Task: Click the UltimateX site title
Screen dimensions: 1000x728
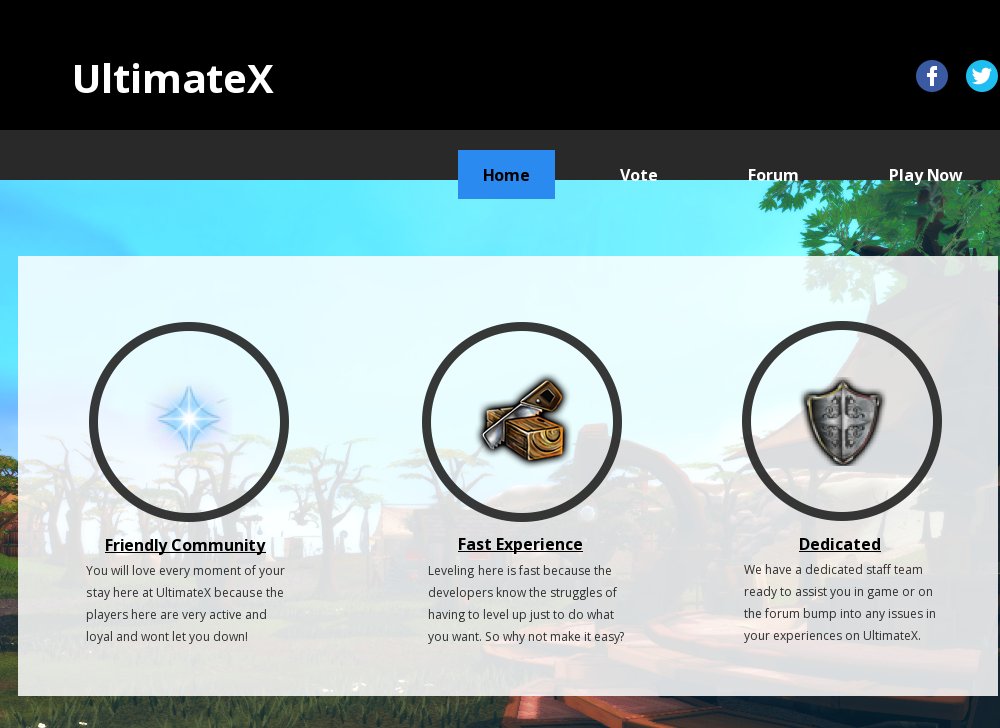Action: click(173, 78)
